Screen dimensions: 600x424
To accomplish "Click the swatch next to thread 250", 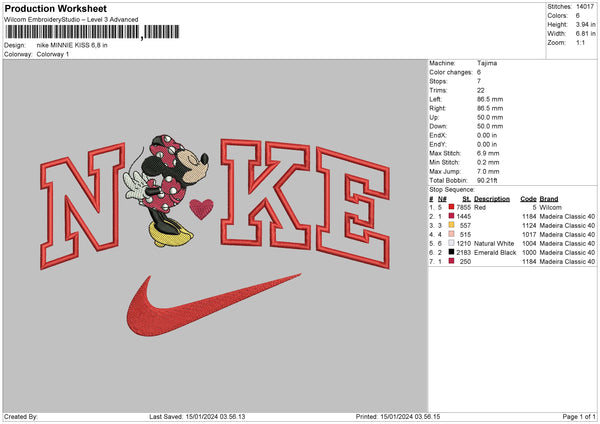I will point(452,261).
